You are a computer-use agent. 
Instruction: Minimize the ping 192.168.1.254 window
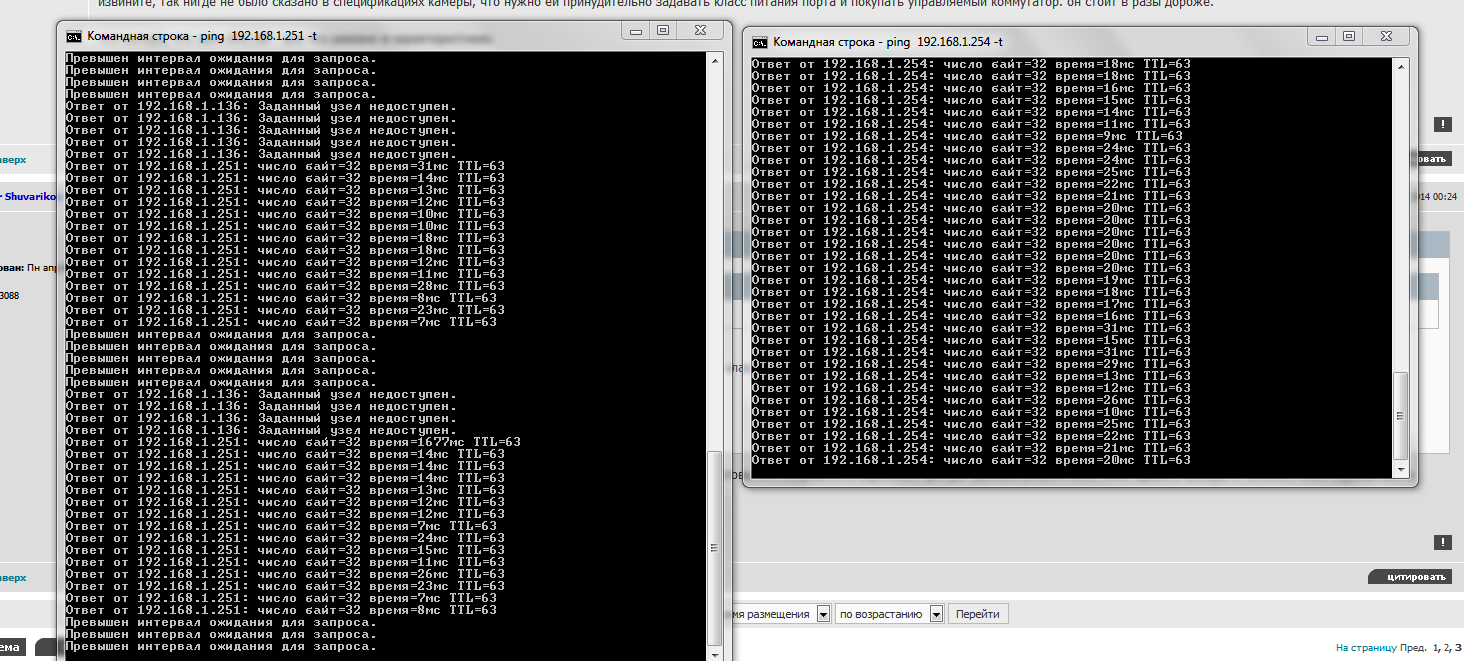1323,36
